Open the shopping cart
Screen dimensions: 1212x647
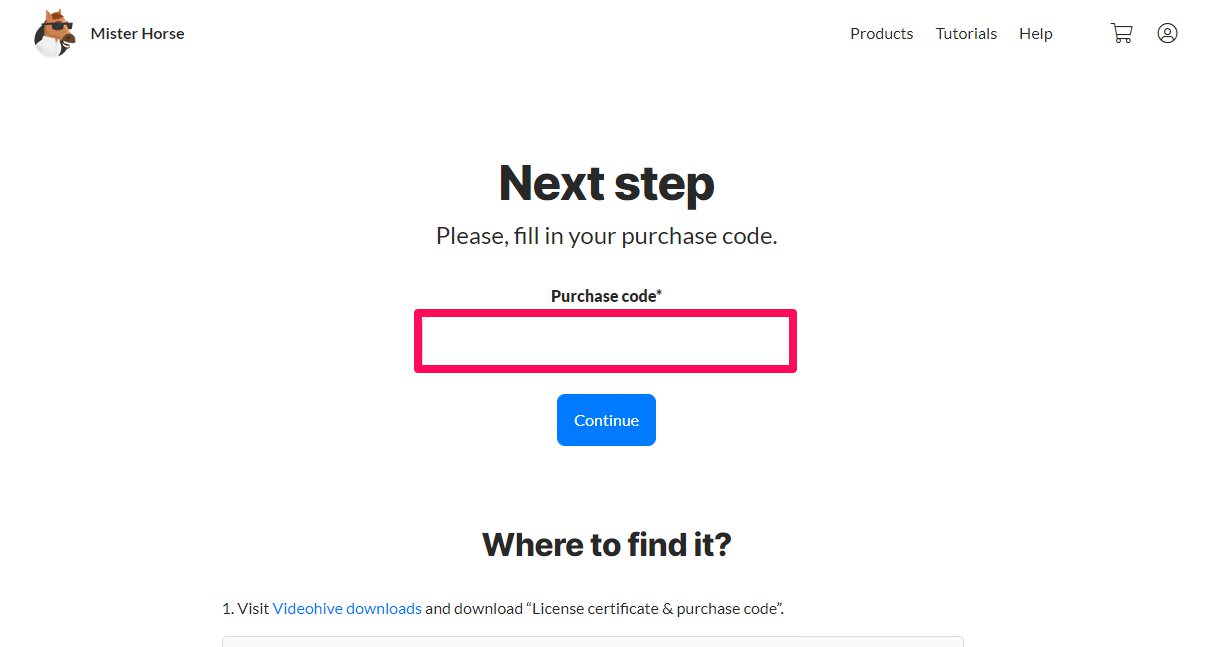pyautogui.click(x=1121, y=33)
